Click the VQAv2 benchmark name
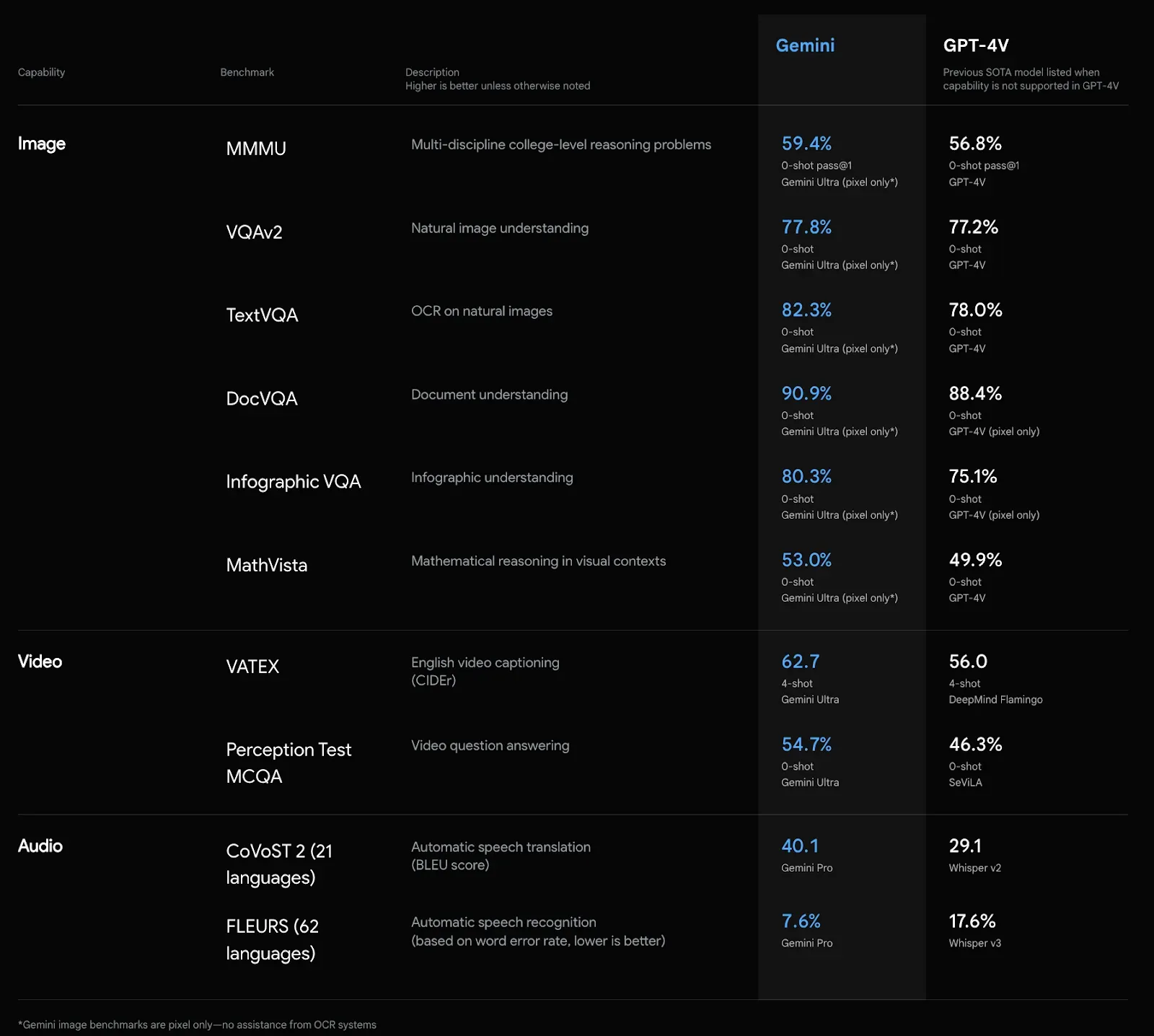This screenshot has height=1036, width=1154. point(254,232)
